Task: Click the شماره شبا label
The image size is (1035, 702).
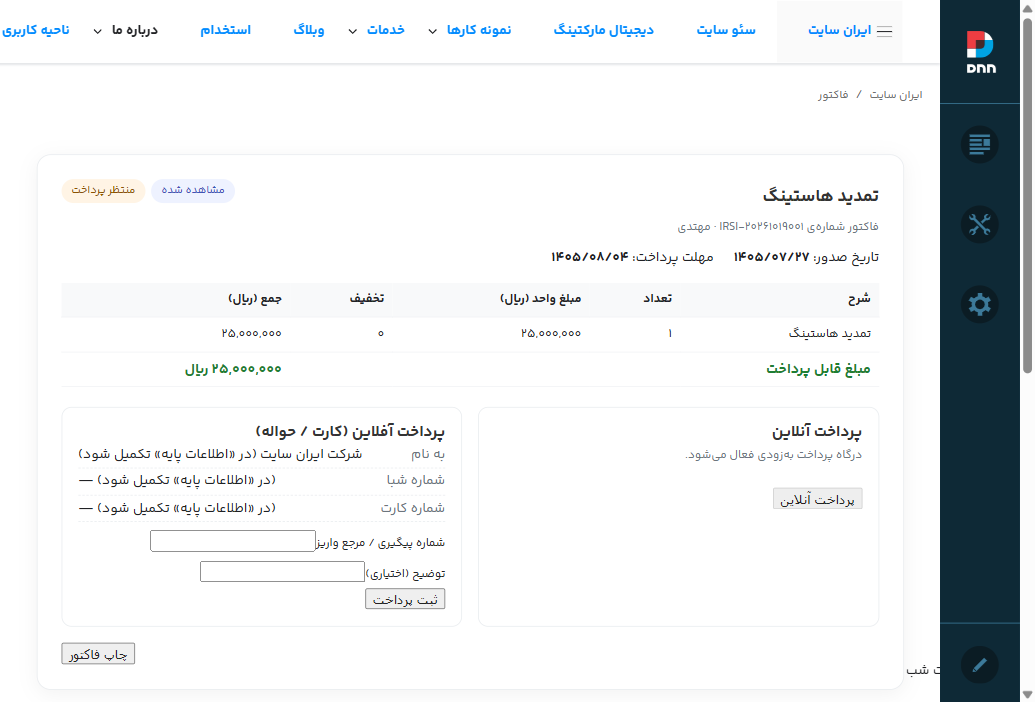Action: pyautogui.click(x=416, y=480)
